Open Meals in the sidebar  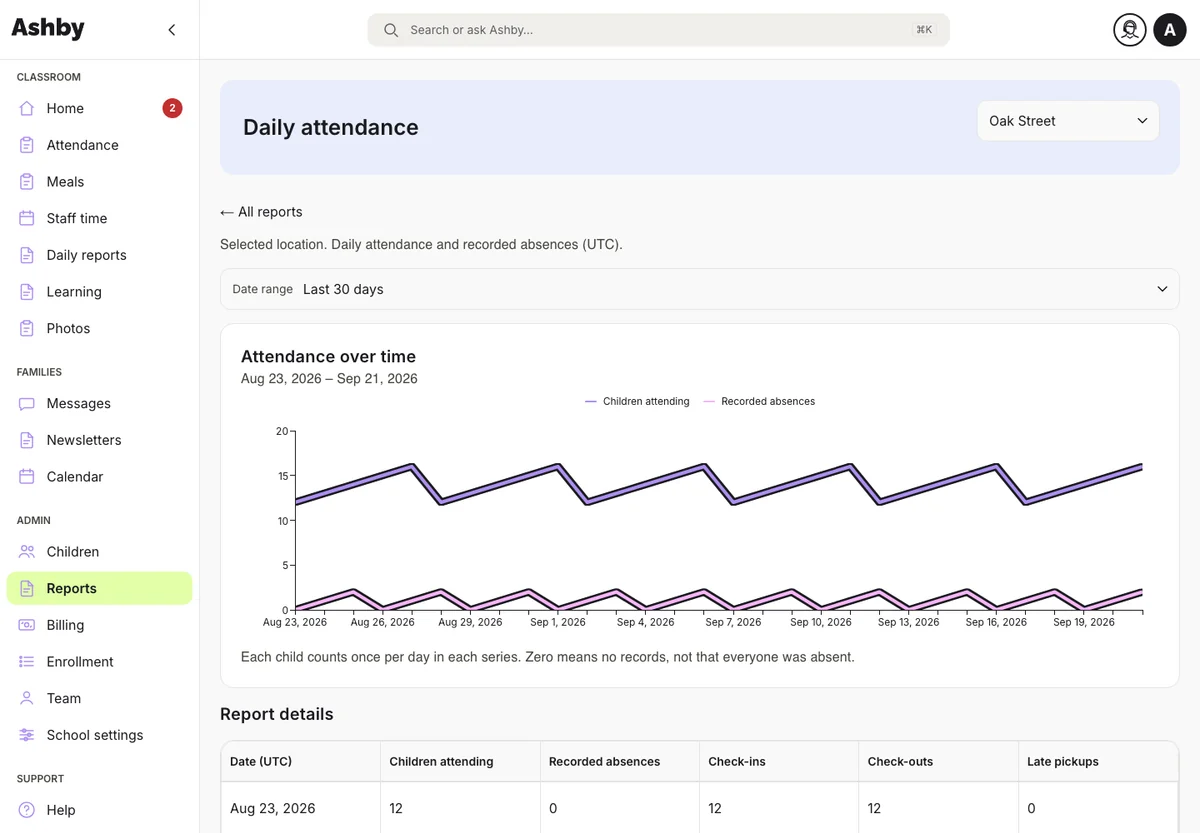click(x=99, y=182)
